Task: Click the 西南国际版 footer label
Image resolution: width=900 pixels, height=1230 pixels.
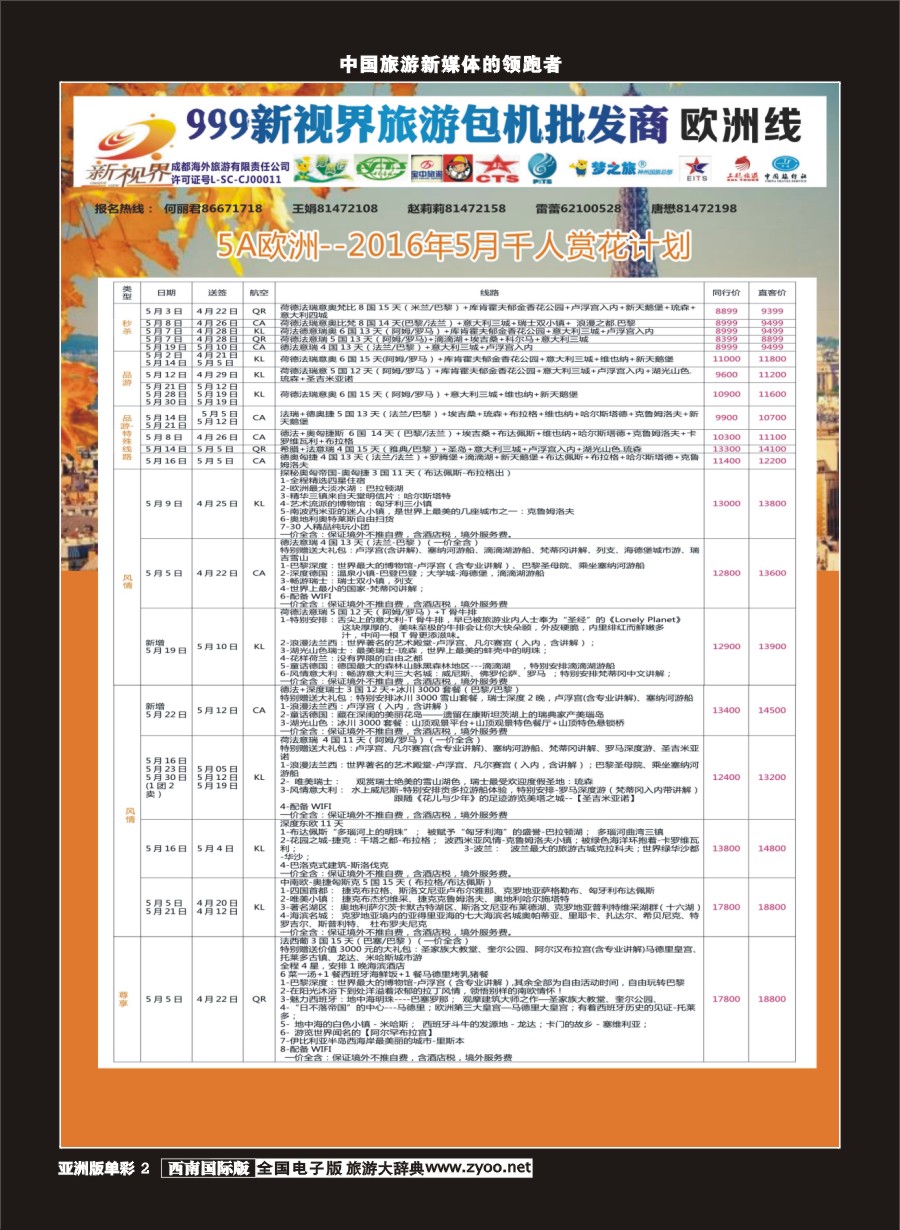Action: coord(208,1168)
